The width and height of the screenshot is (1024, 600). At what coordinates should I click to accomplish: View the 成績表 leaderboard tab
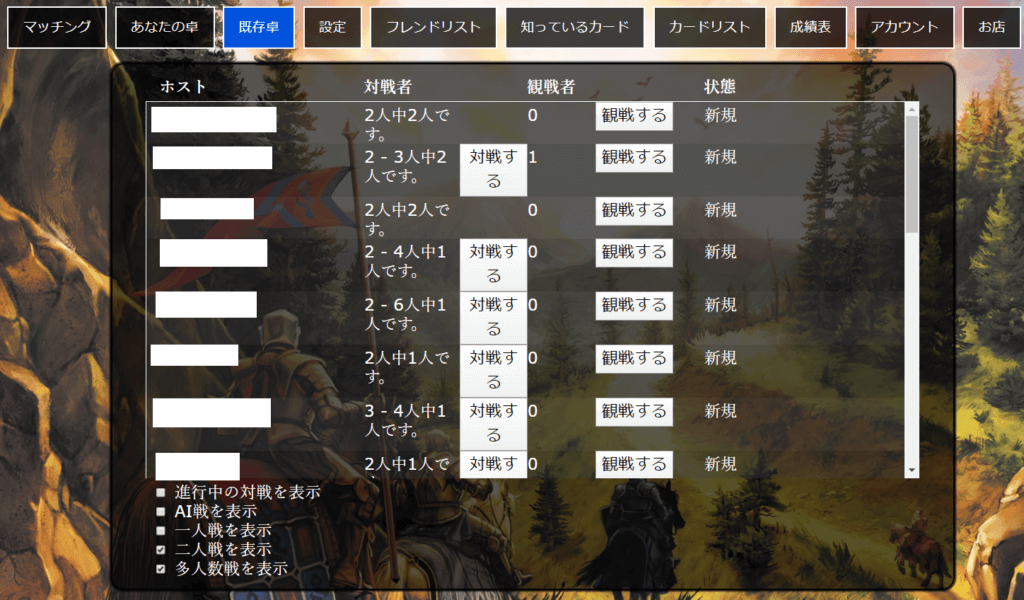tap(809, 27)
